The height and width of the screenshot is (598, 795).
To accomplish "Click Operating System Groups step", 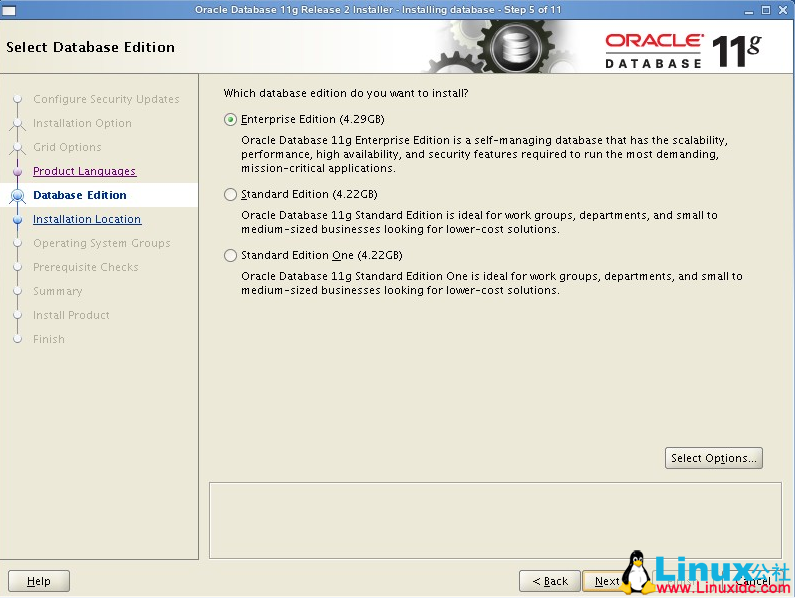I will [101, 243].
